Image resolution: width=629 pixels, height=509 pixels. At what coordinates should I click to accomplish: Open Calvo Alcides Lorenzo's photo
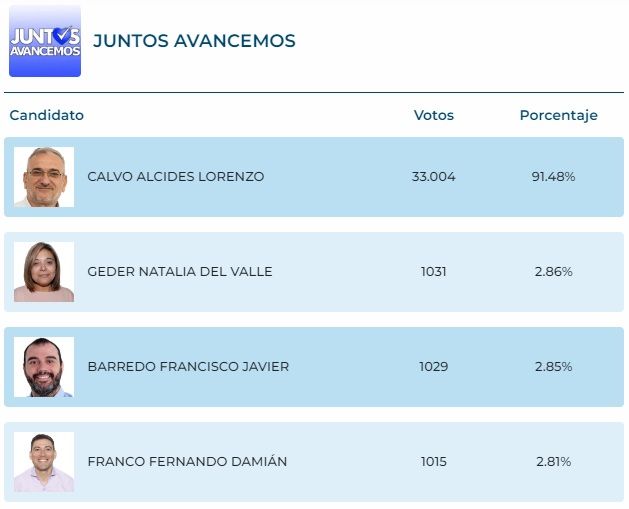[x=44, y=177]
